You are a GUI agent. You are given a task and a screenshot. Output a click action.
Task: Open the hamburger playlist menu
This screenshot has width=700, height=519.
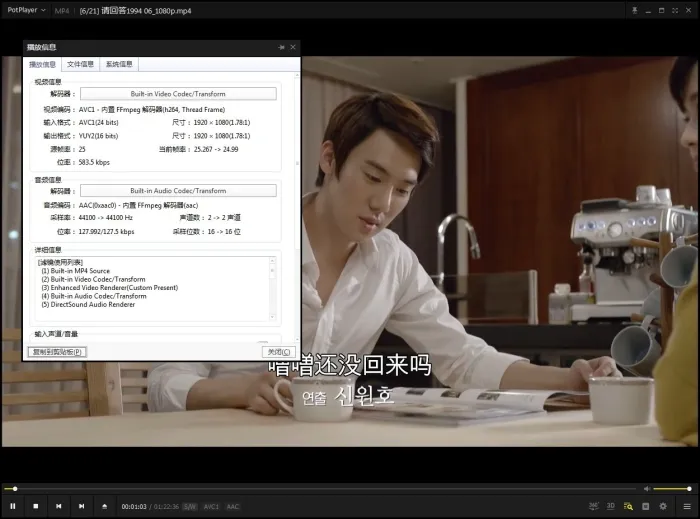pyautogui.click(x=687, y=506)
